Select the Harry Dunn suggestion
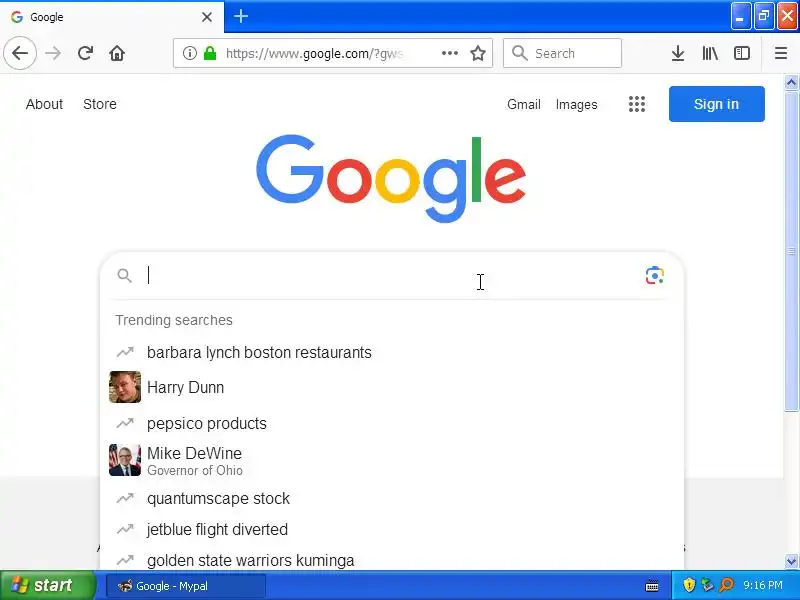The height and width of the screenshot is (600, 800). point(392,387)
